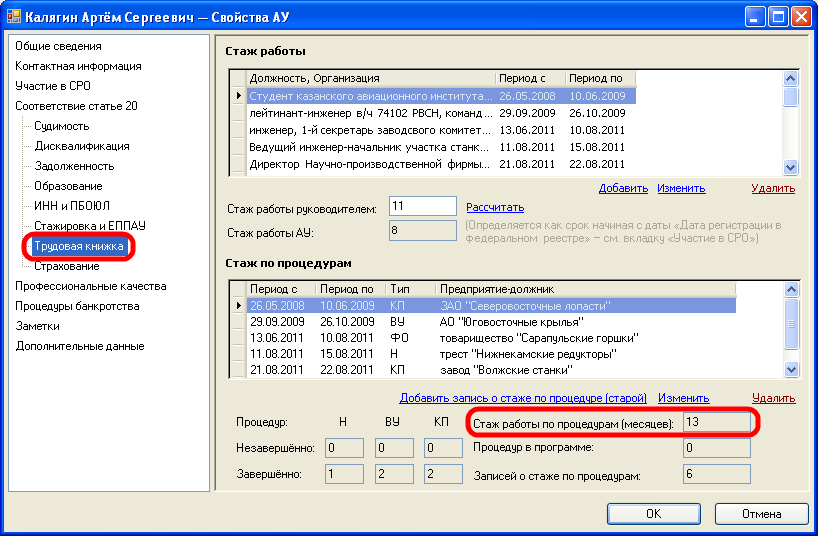Select 'Трудовая книжка' in the sidebar tree

pyautogui.click(x=79, y=246)
